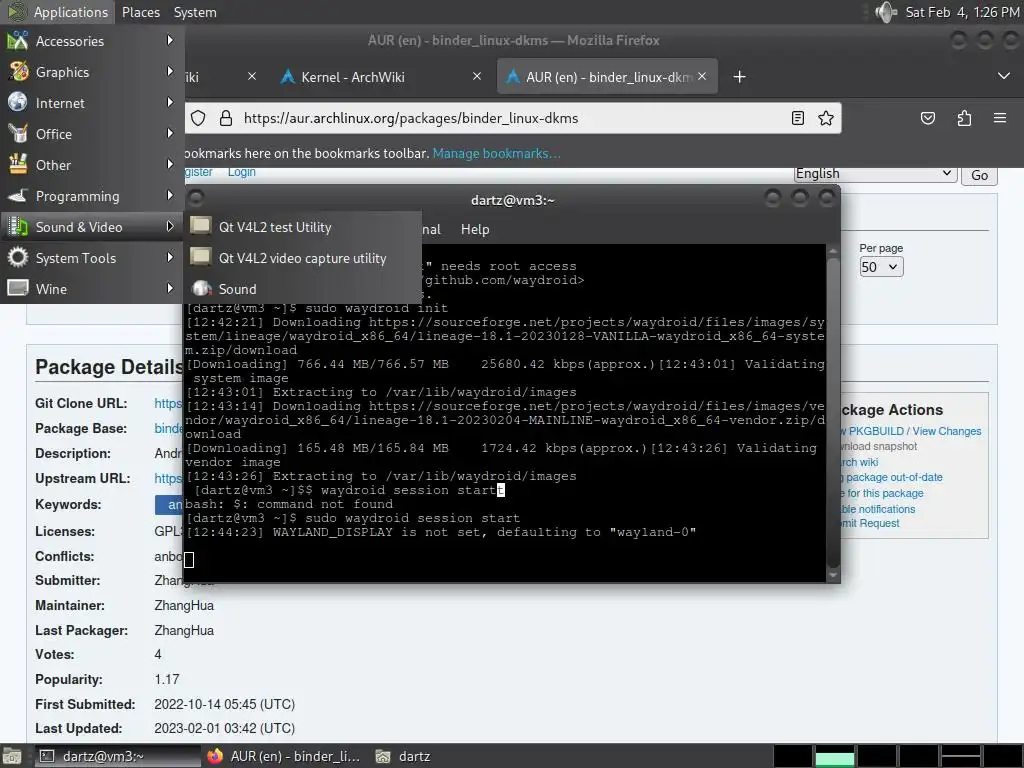Expand the Accessories submenu arrow
This screenshot has width=1024, height=768.
click(x=170, y=40)
